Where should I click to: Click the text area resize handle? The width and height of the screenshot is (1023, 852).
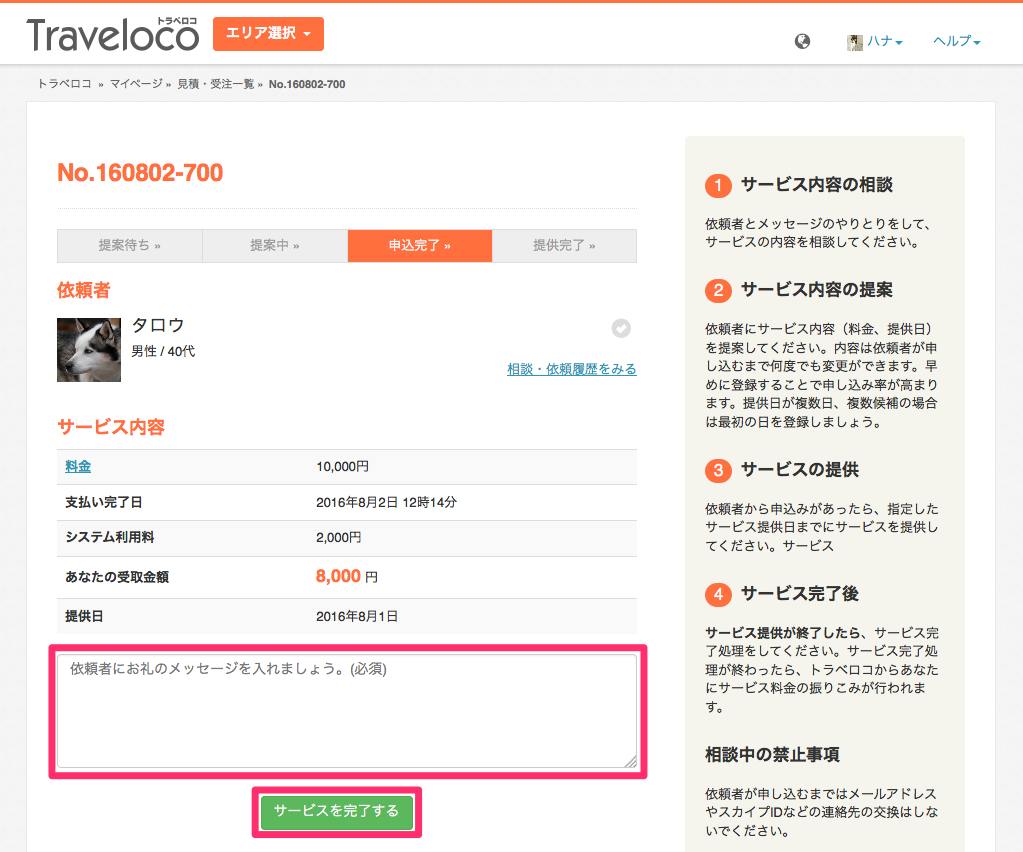tap(631, 761)
